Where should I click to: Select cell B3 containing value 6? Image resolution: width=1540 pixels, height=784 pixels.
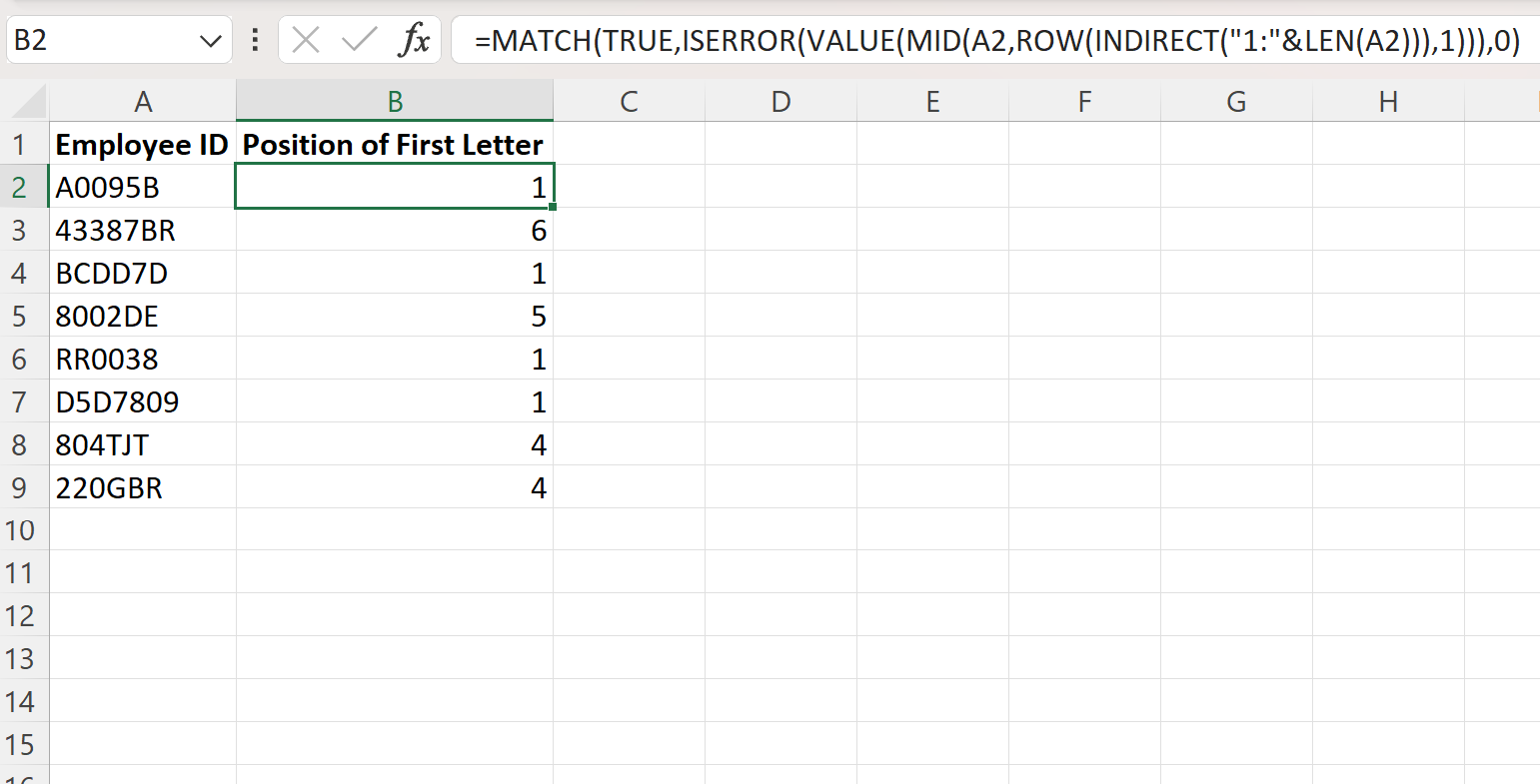395,230
